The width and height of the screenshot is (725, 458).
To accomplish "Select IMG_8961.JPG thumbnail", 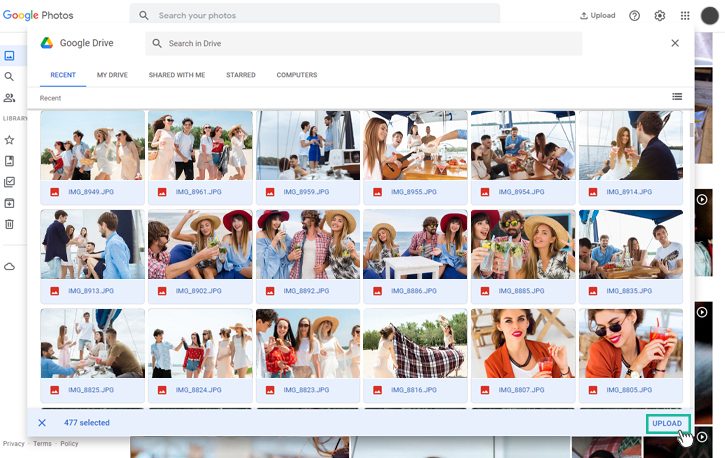I will 200,145.
